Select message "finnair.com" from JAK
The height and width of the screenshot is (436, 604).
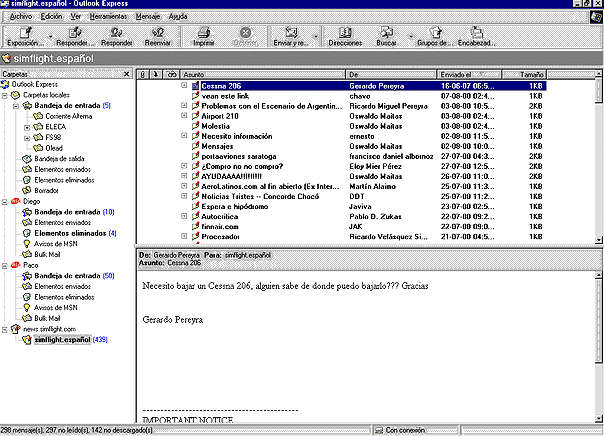coord(220,226)
